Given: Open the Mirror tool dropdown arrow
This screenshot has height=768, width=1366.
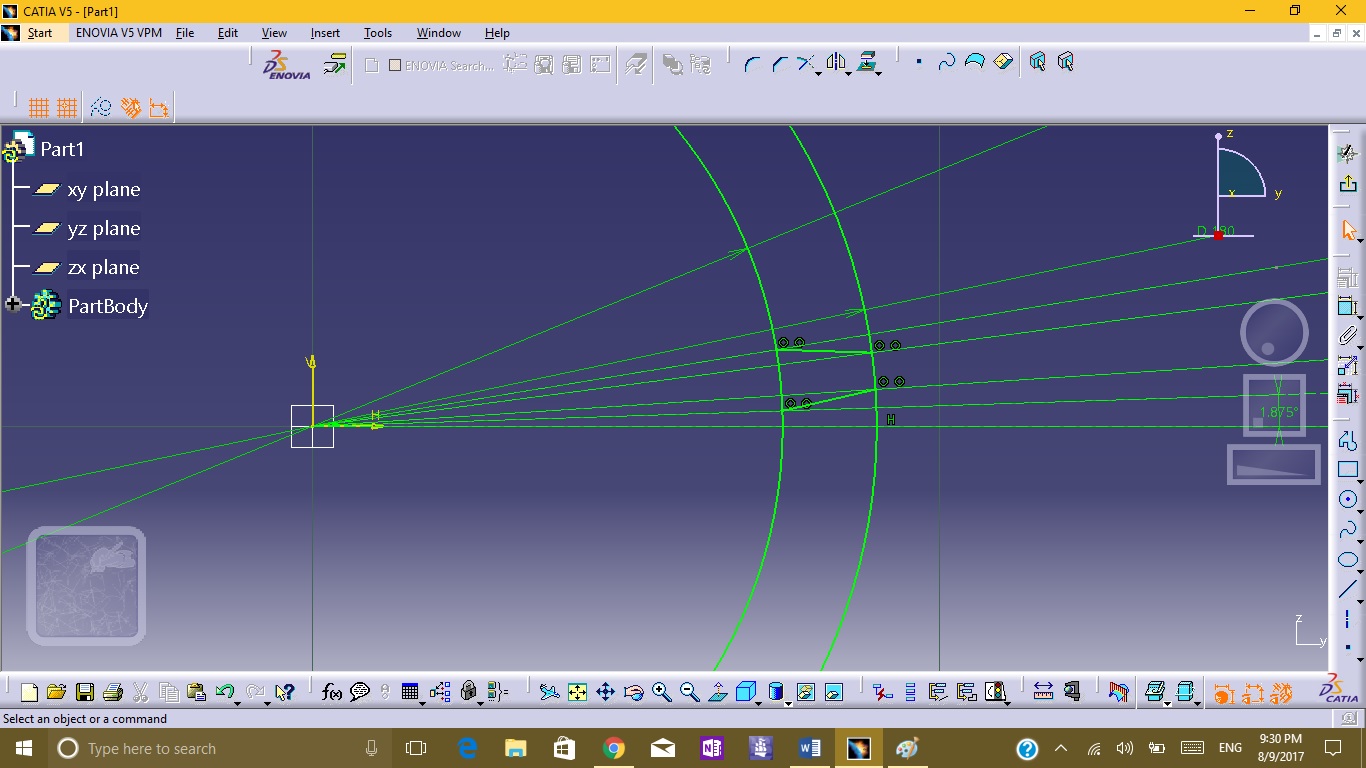Looking at the screenshot, I should 849,73.
